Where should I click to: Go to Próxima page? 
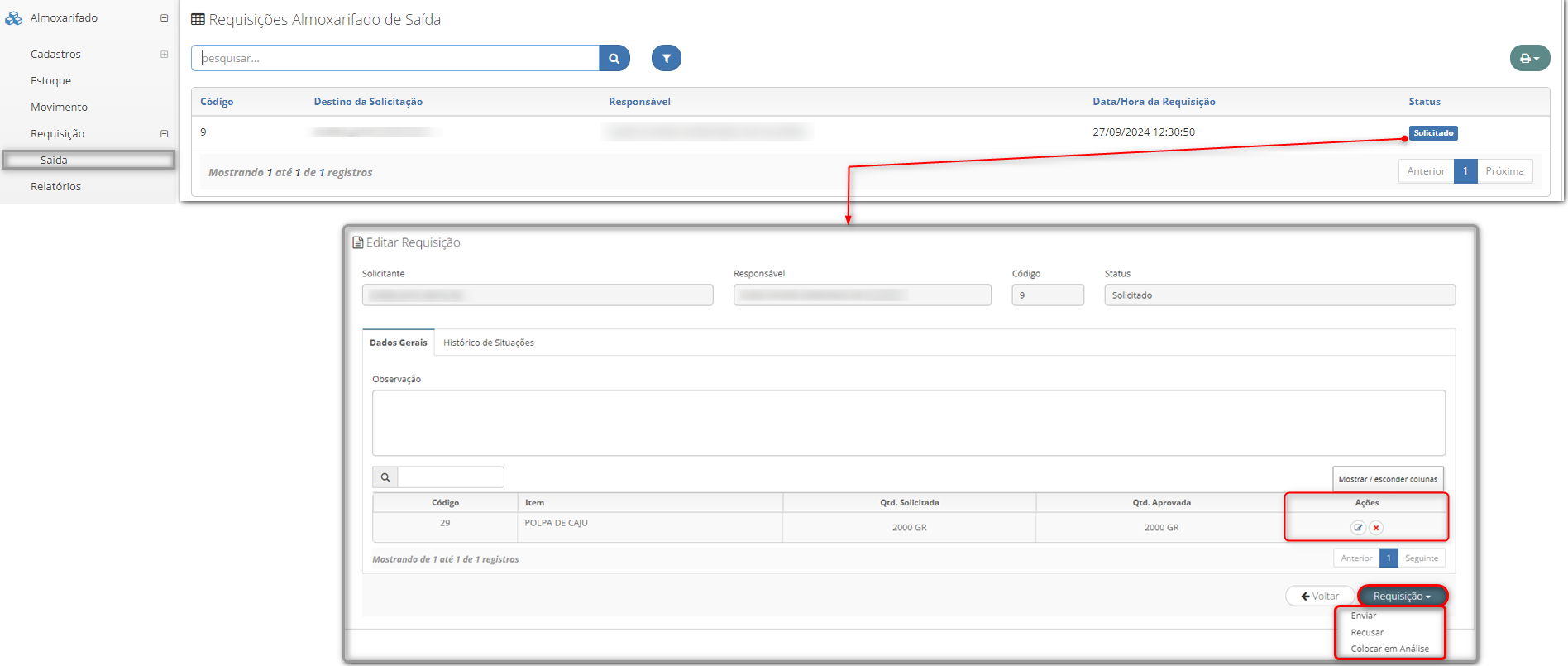[1504, 171]
